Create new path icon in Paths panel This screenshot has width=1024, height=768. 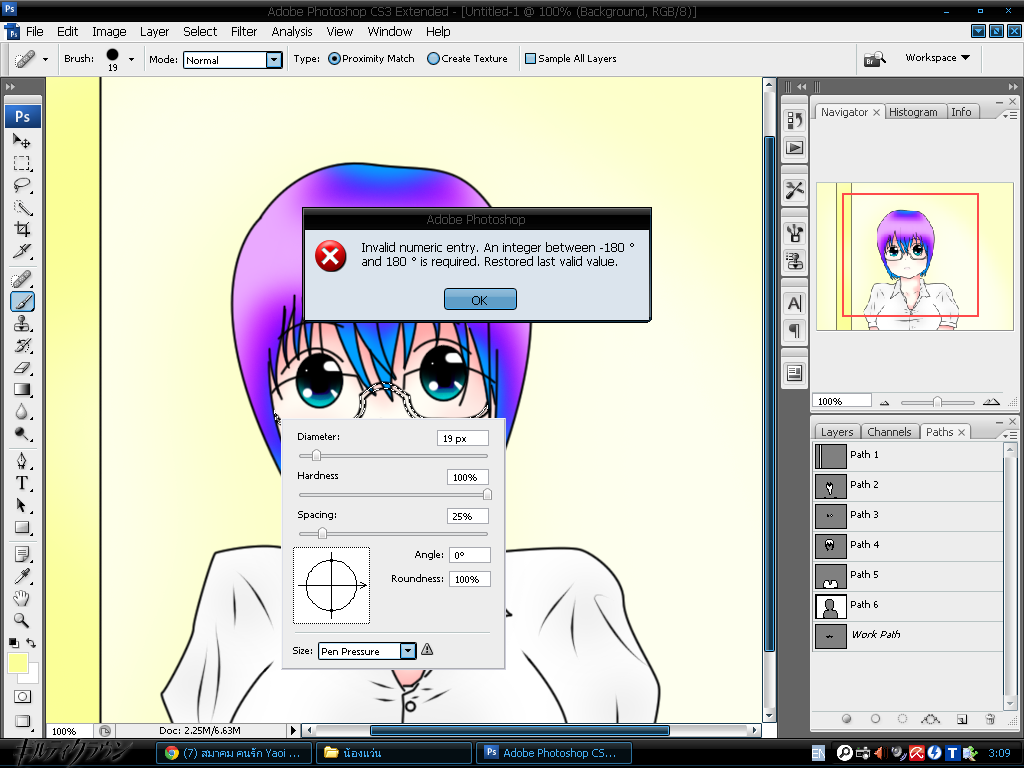coord(962,719)
